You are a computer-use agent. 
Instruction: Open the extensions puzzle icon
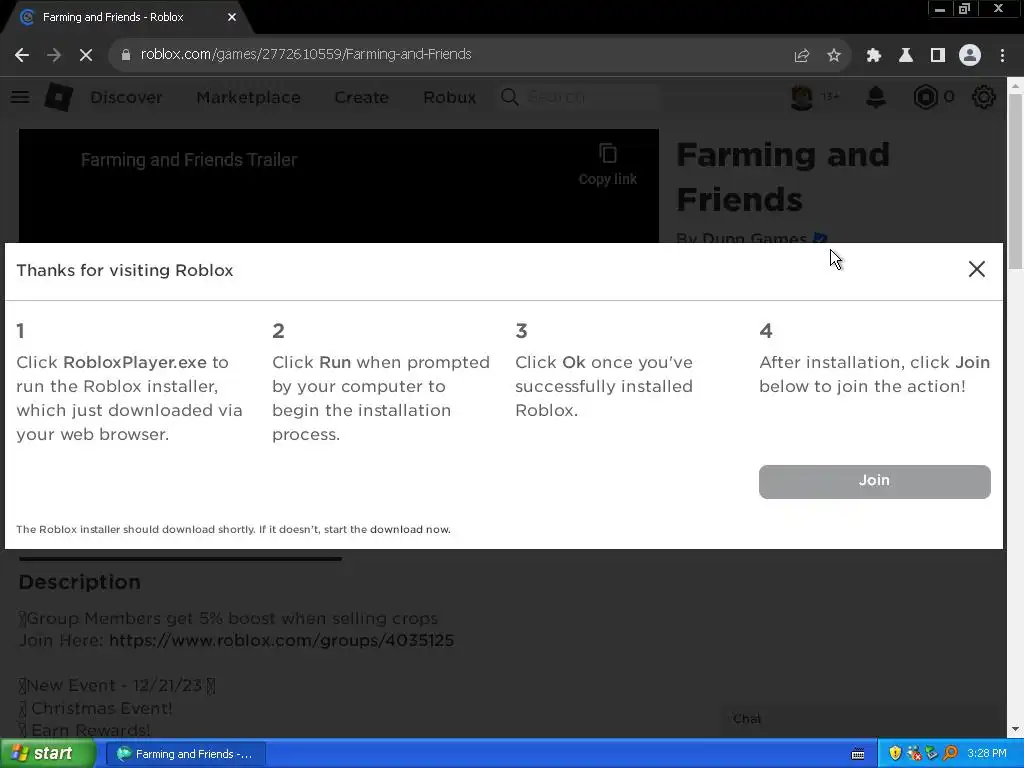click(874, 55)
